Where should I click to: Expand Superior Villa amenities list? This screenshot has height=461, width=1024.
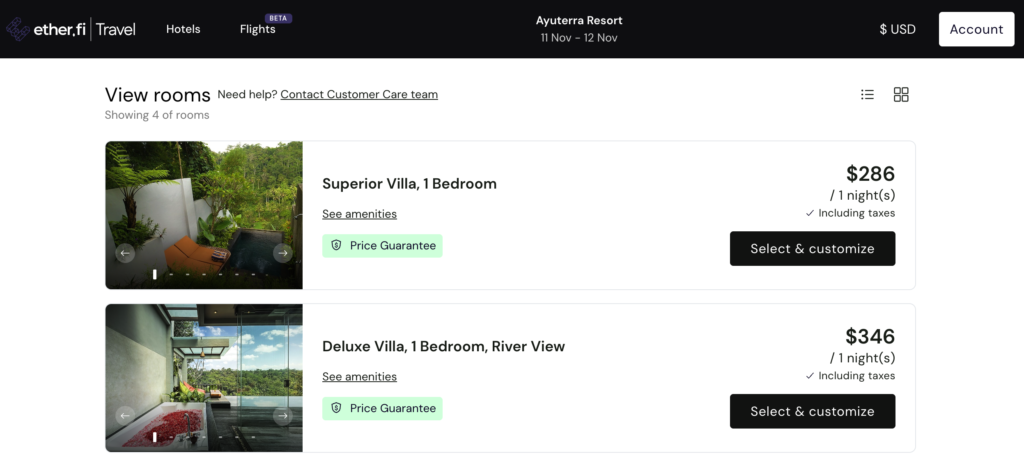(x=359, y=214)
